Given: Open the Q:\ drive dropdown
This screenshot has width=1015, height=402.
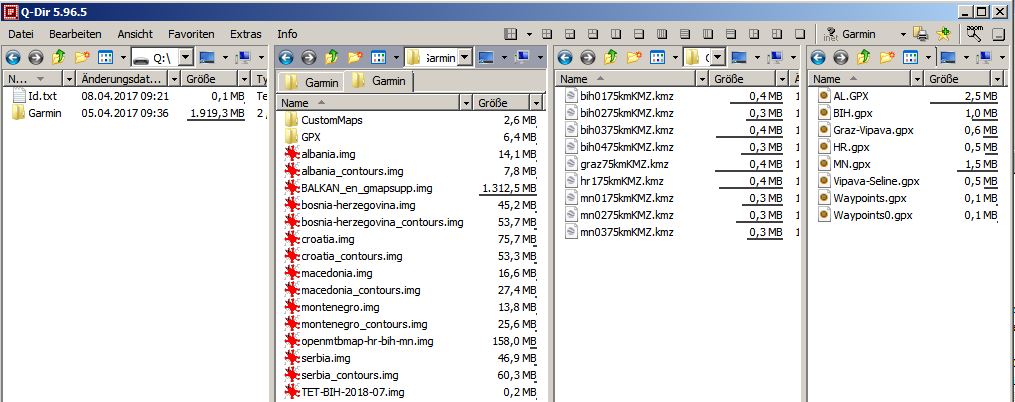Looking at the screenshot, I should pyautogui.click(x=185, y=57).
